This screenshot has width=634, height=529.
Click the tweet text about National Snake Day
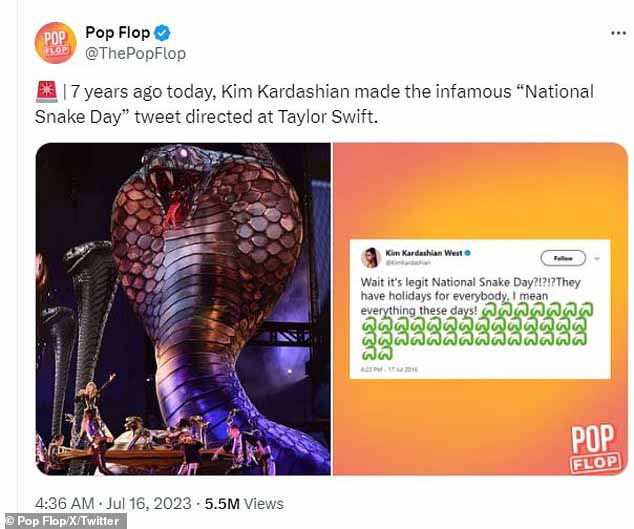(314, 104)
